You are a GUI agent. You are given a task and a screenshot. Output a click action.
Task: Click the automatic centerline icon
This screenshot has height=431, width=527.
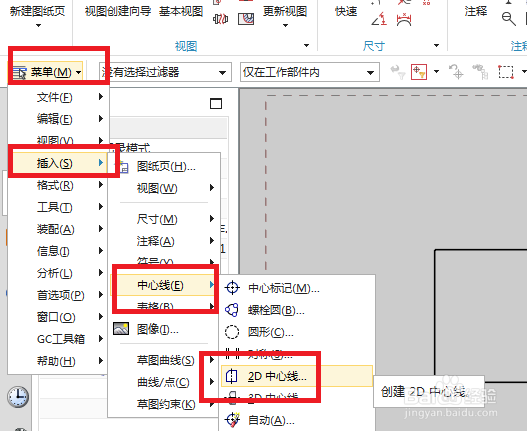(232, 420)
